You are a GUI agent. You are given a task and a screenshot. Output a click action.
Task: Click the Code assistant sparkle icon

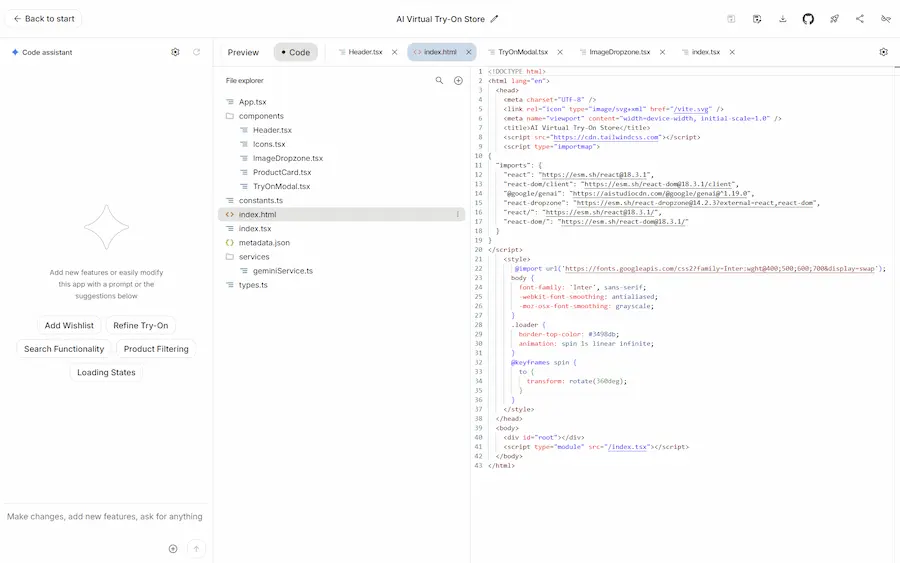pos(15,52)
